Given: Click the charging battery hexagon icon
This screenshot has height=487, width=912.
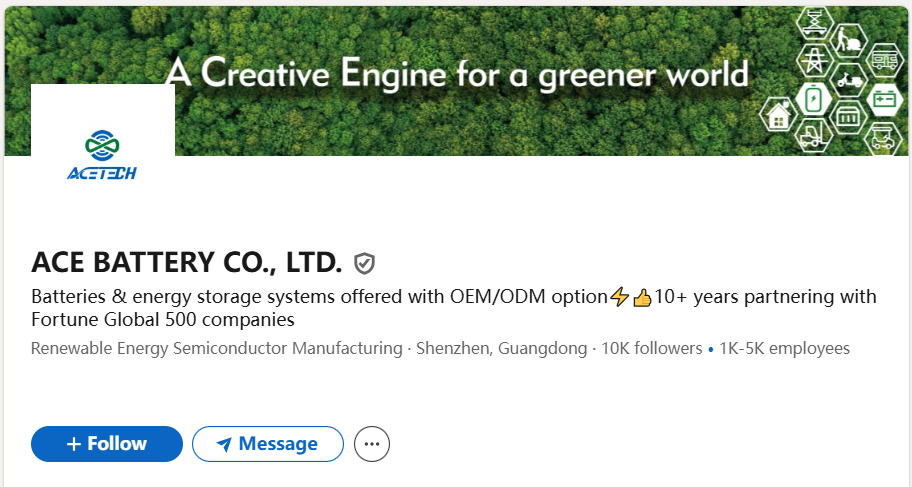Looking at the screenshot, I should tap(813, 98).
